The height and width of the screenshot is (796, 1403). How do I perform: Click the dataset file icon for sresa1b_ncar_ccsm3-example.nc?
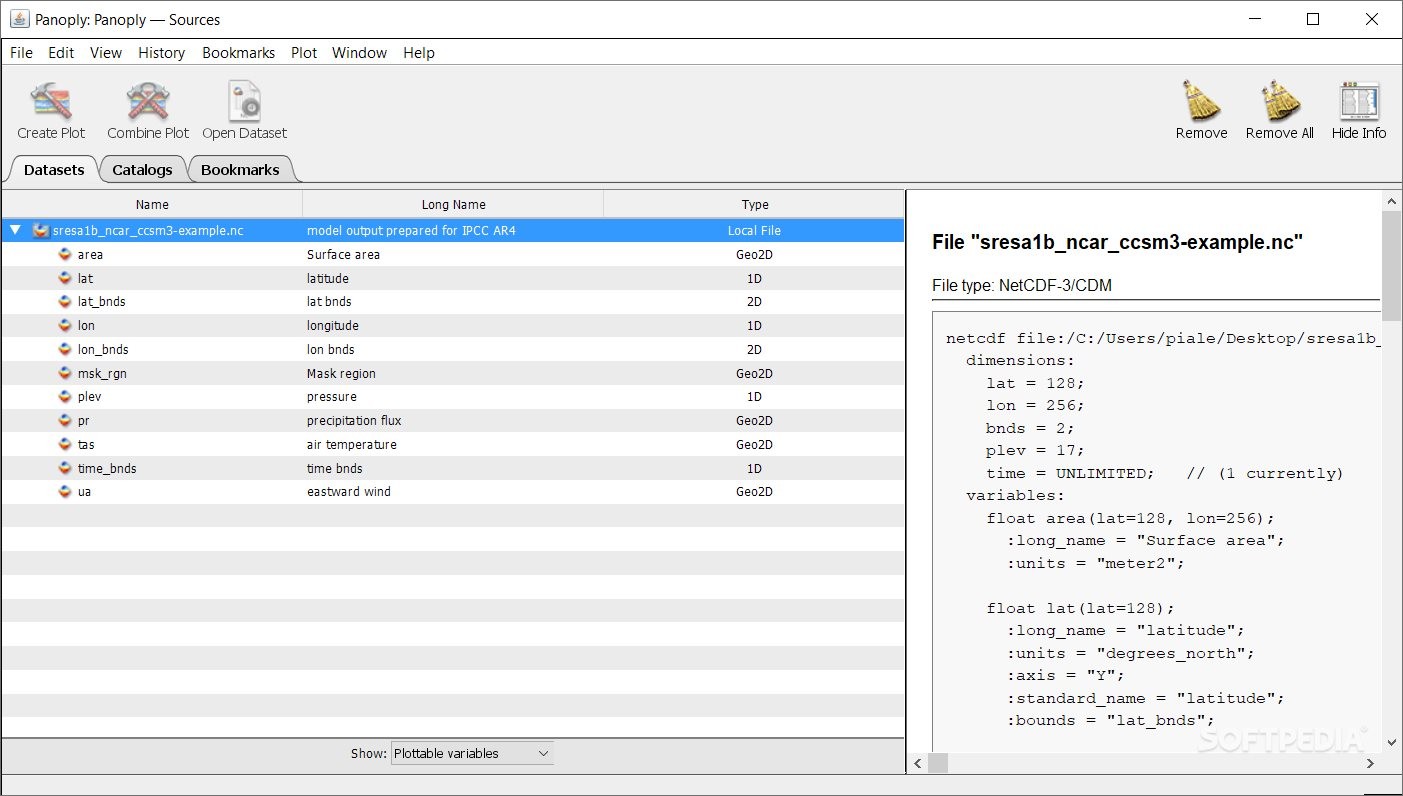coord(41,231)
